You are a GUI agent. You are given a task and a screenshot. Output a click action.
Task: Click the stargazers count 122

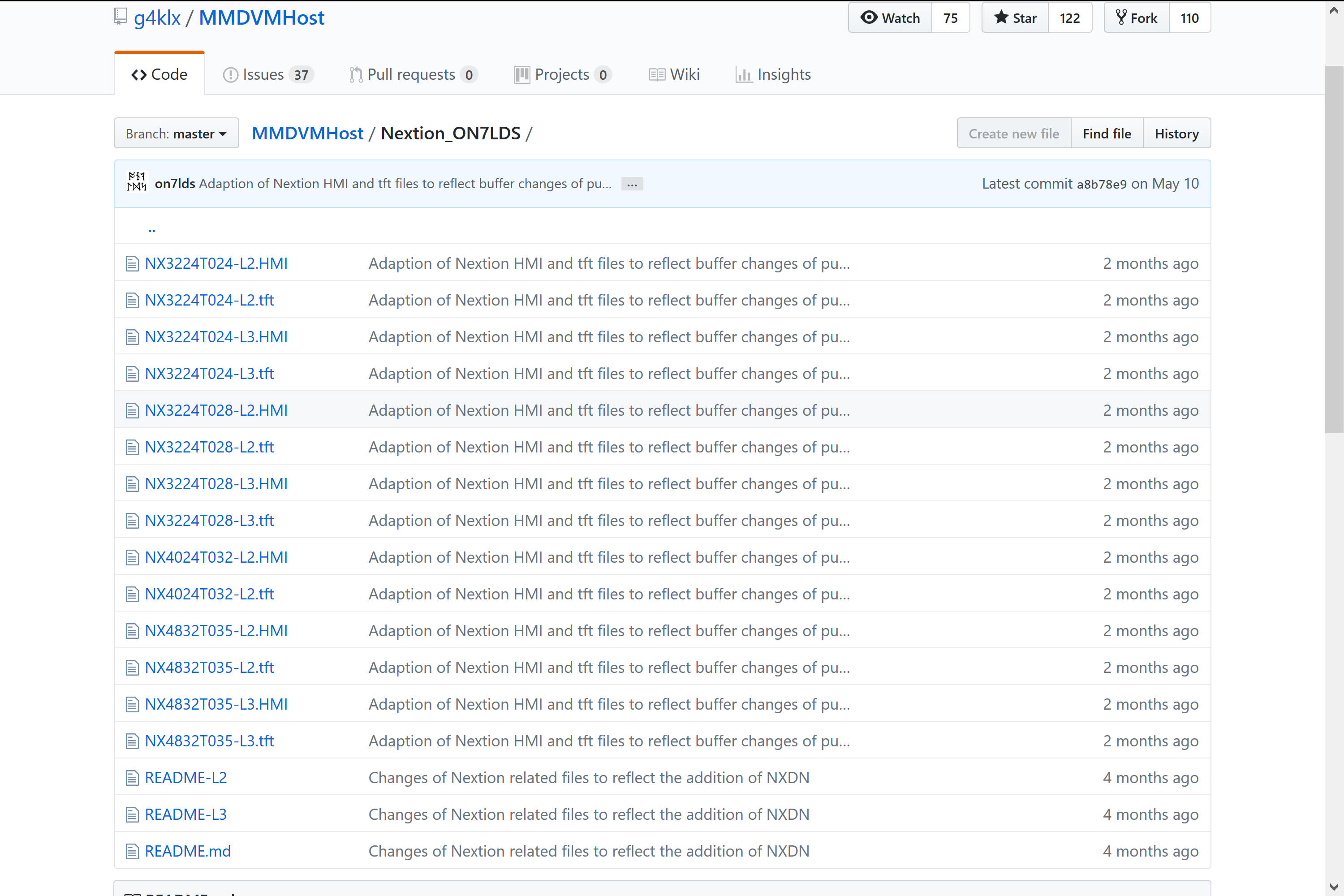point(1069,18)
